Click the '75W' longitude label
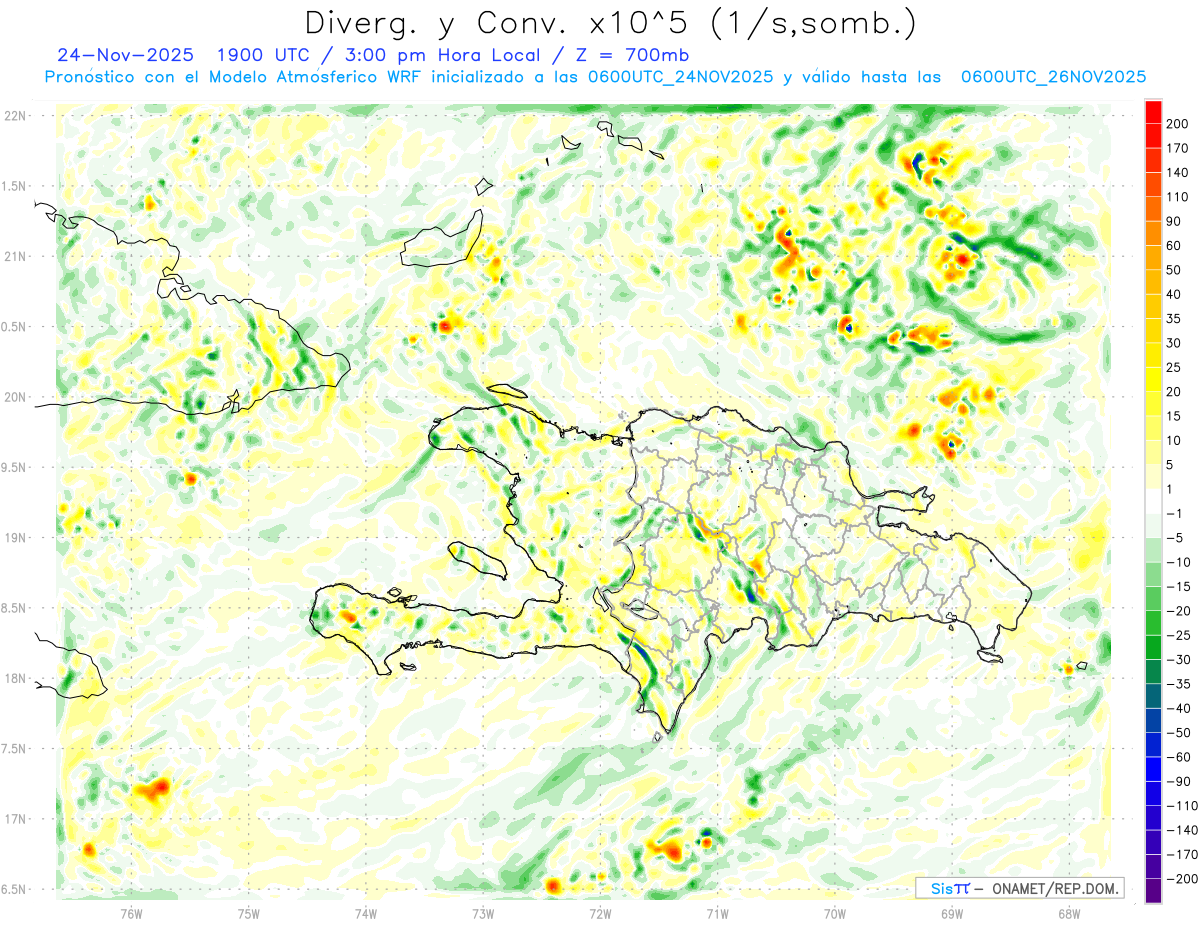This screenshot has width=1200, height=927. [x=249, y=913]
